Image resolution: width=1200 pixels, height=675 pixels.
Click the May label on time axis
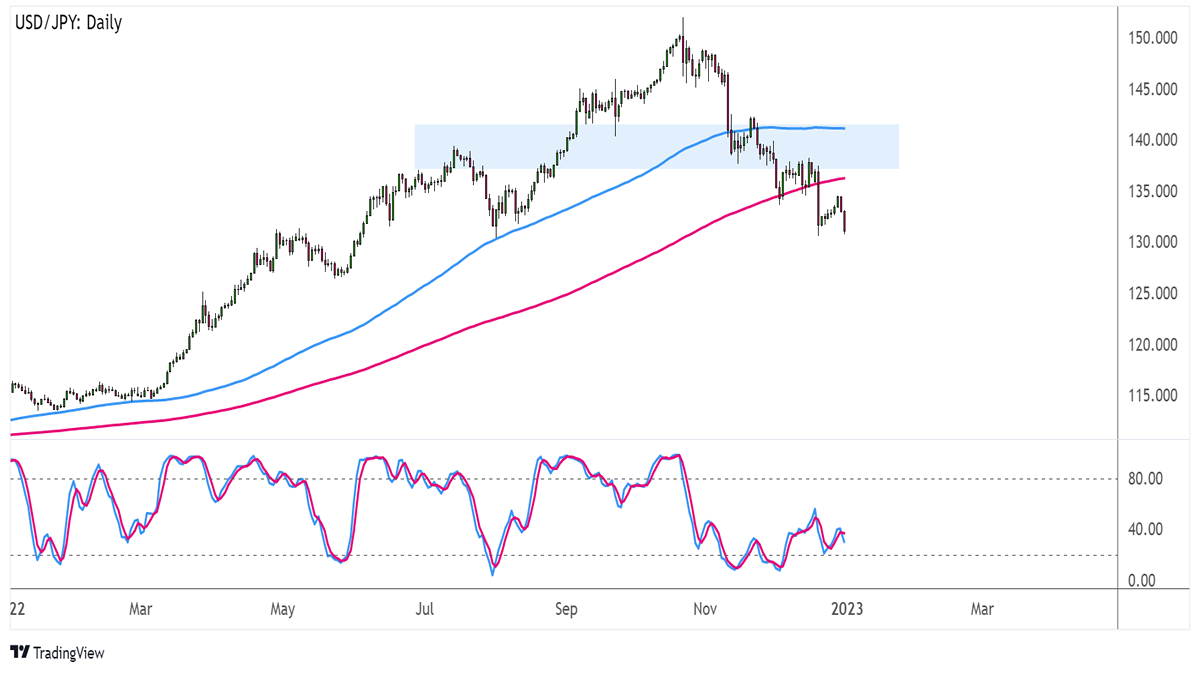point(283,608)
